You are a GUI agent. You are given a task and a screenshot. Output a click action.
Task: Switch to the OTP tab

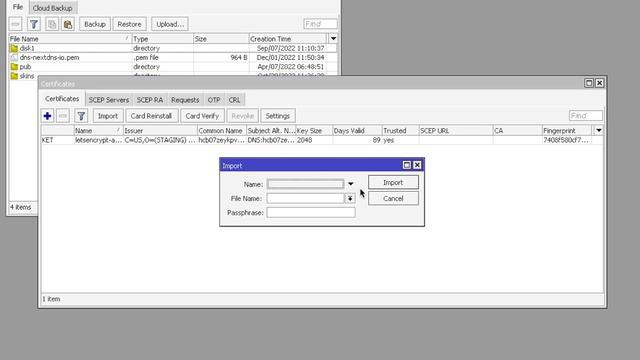[214, 100]
